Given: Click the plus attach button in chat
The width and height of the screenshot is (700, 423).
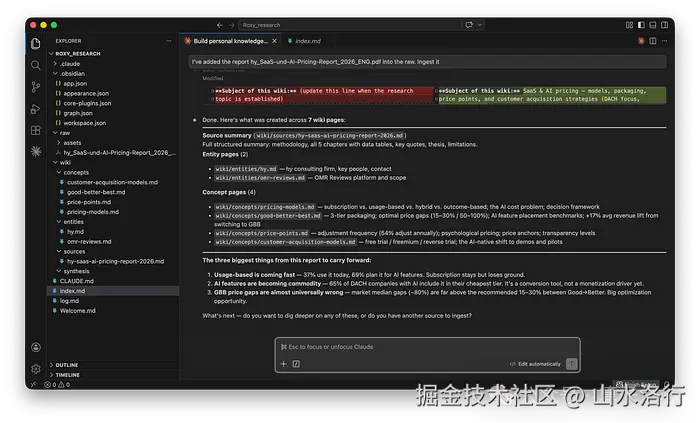Looking at the screenshot, I should tap(283, 364).
